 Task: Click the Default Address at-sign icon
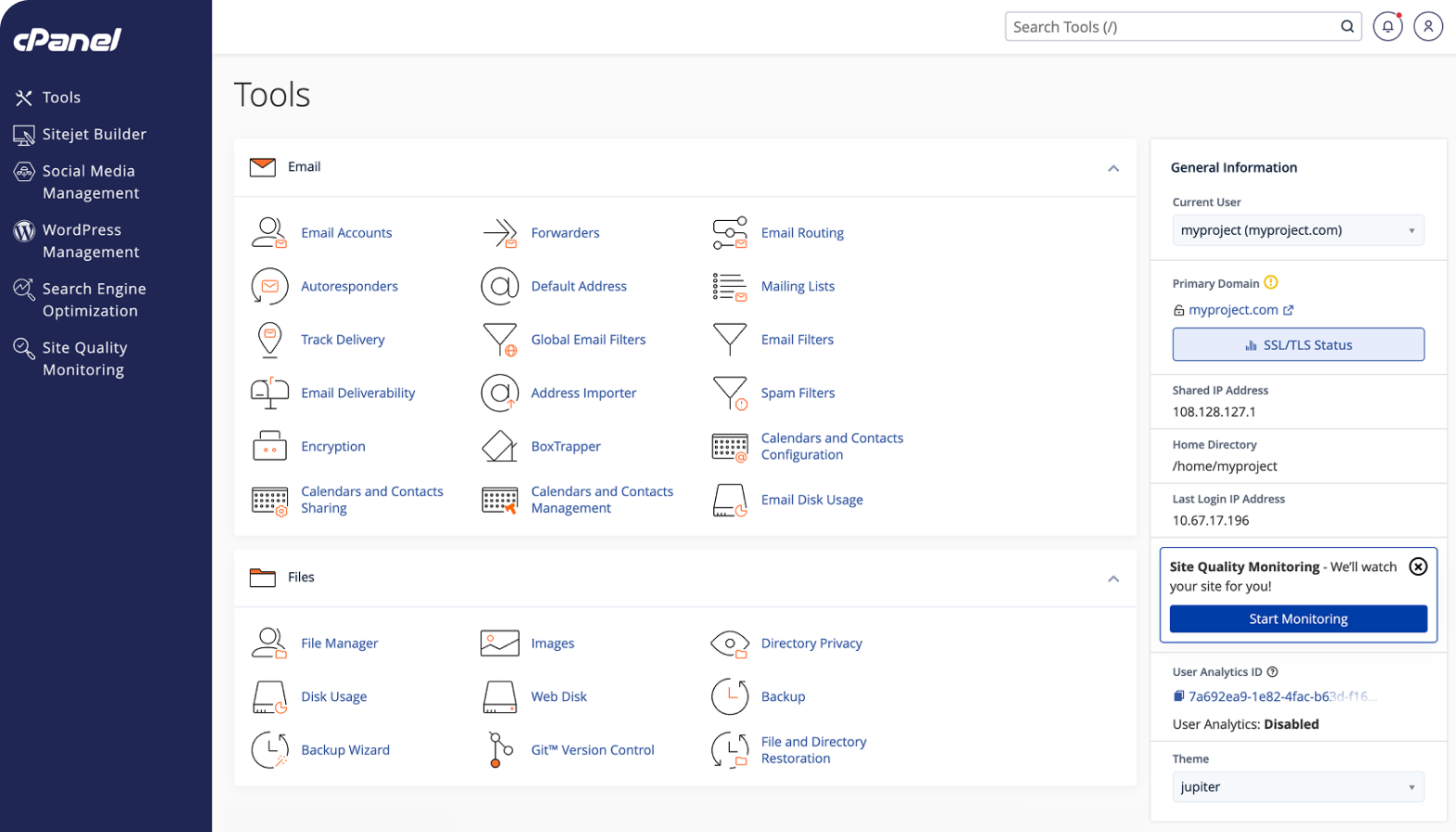[x=500, y=286]
